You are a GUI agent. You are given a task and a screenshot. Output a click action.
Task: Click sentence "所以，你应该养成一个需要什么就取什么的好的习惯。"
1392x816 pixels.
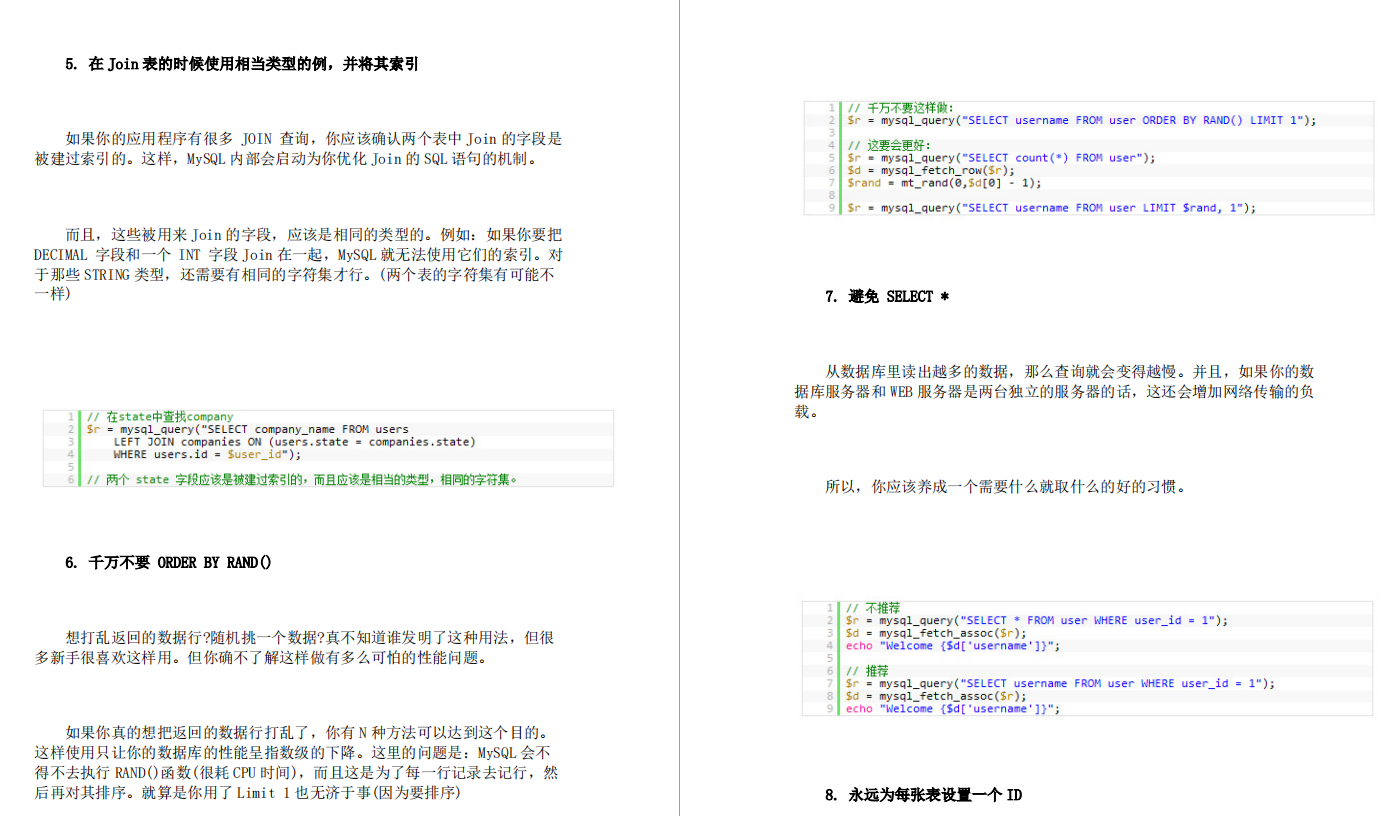point(1006,487)
